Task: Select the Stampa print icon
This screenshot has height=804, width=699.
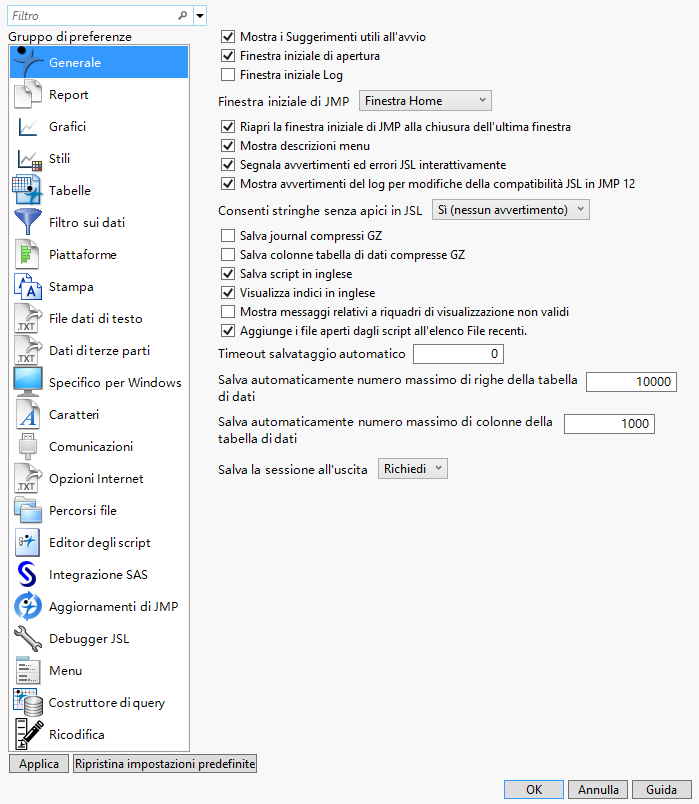Action: [x=28, y=287]
